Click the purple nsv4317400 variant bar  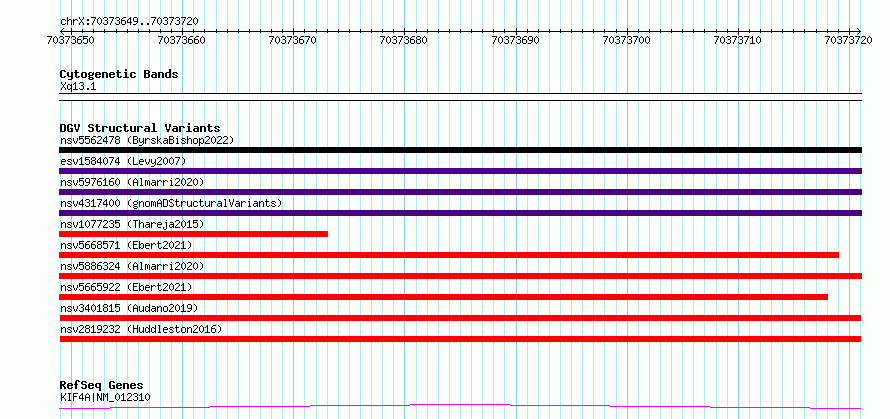tap(460, 213)
